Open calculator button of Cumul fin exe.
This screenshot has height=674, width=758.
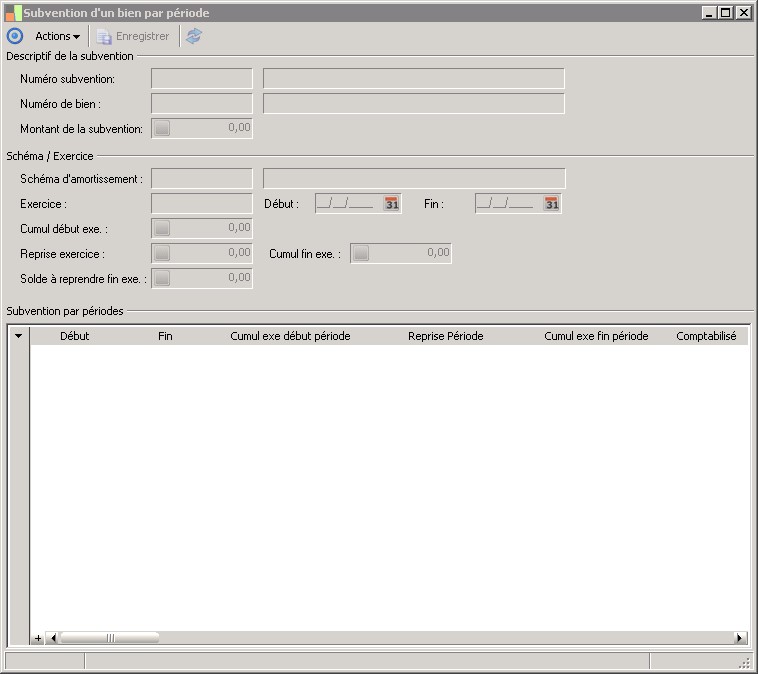click(x=361, y=253)
